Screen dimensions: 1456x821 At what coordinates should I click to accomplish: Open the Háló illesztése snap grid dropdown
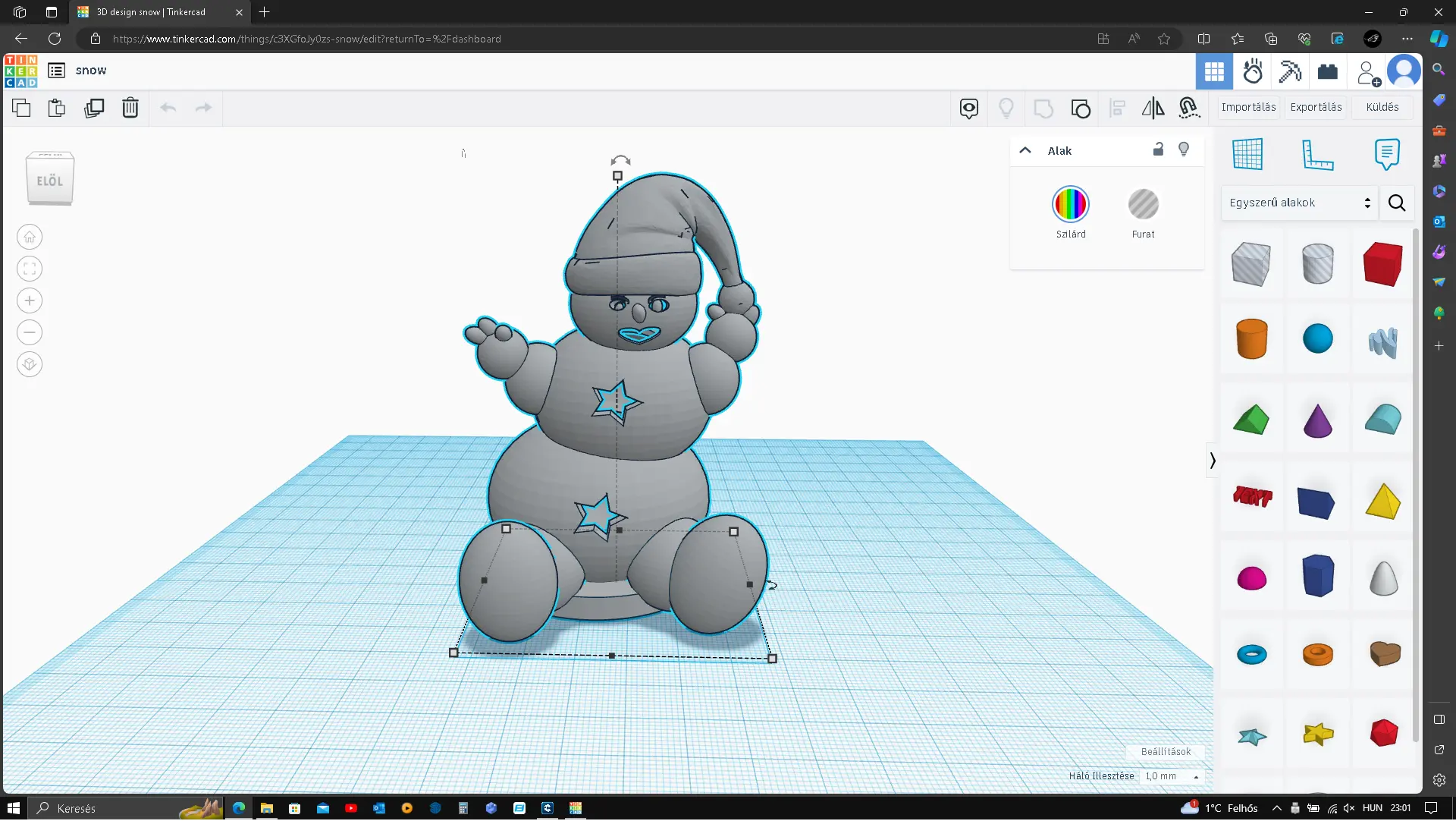[x=1172, y=777]
